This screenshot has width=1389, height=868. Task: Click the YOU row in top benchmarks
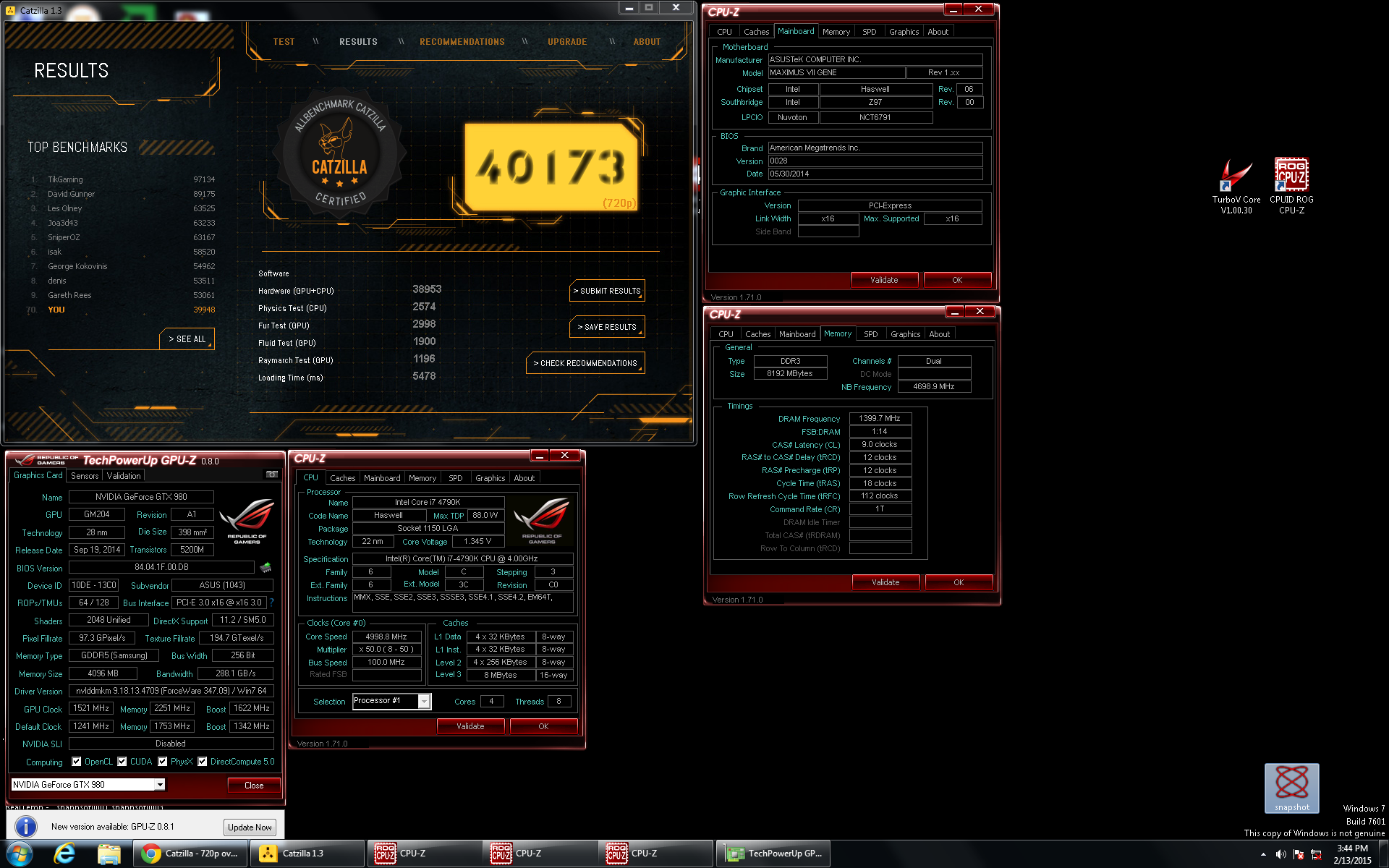(122, 310)
